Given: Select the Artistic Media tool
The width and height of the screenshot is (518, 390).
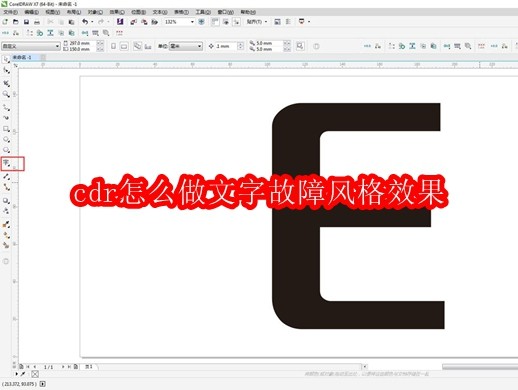Looking at the screenshot, I should 6,118.
